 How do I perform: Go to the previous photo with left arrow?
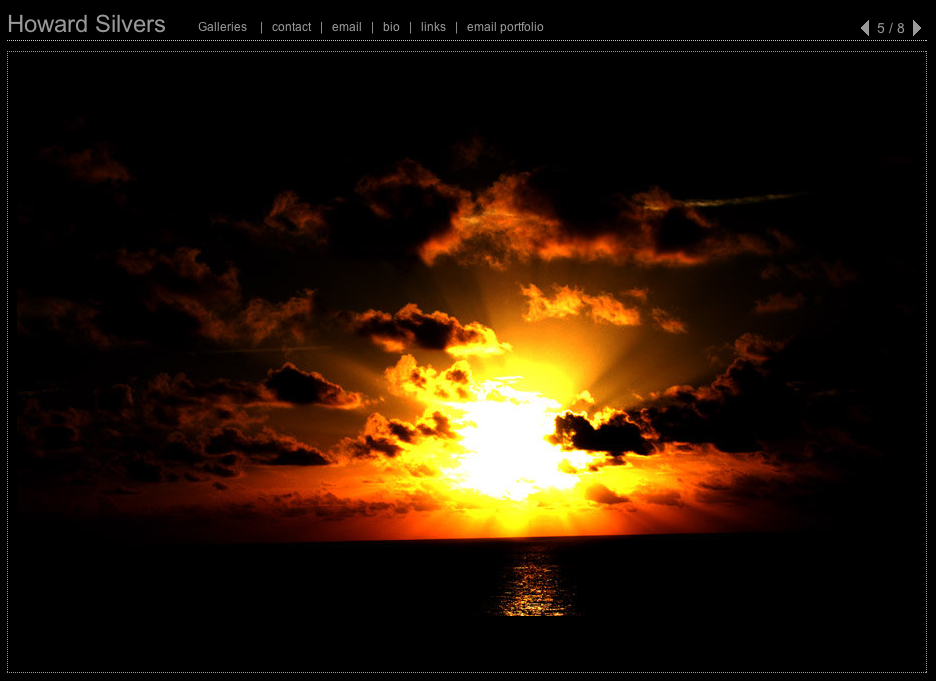[865, 28]
